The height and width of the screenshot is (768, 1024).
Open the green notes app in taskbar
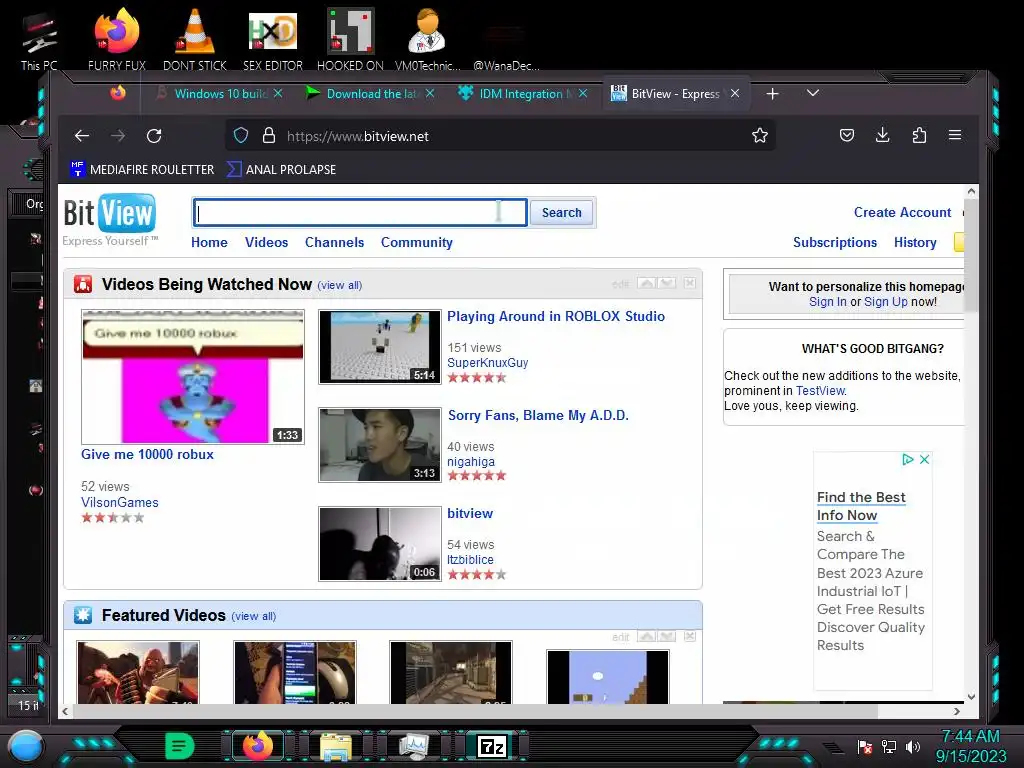point(180,746)
